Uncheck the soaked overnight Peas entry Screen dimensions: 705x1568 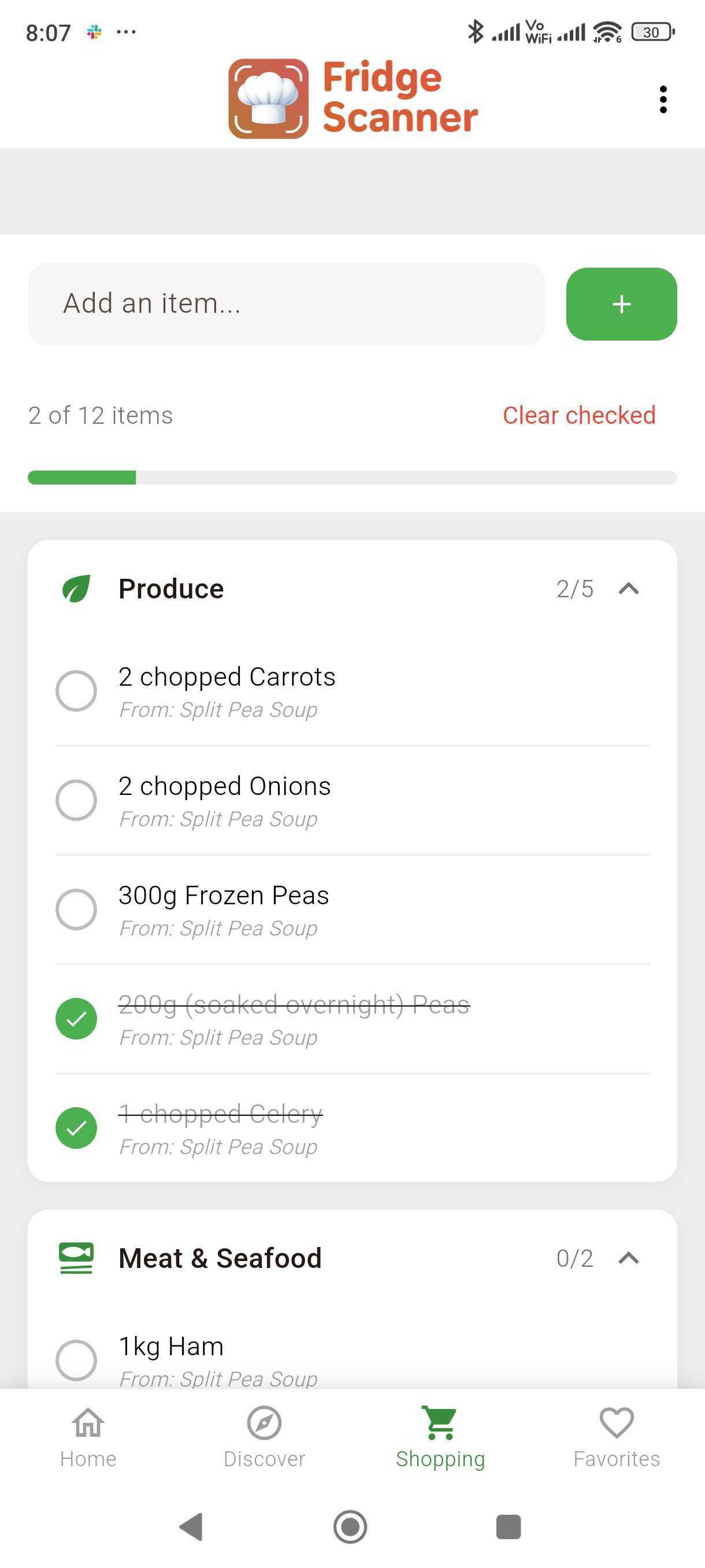click(x=76, y=1018)
